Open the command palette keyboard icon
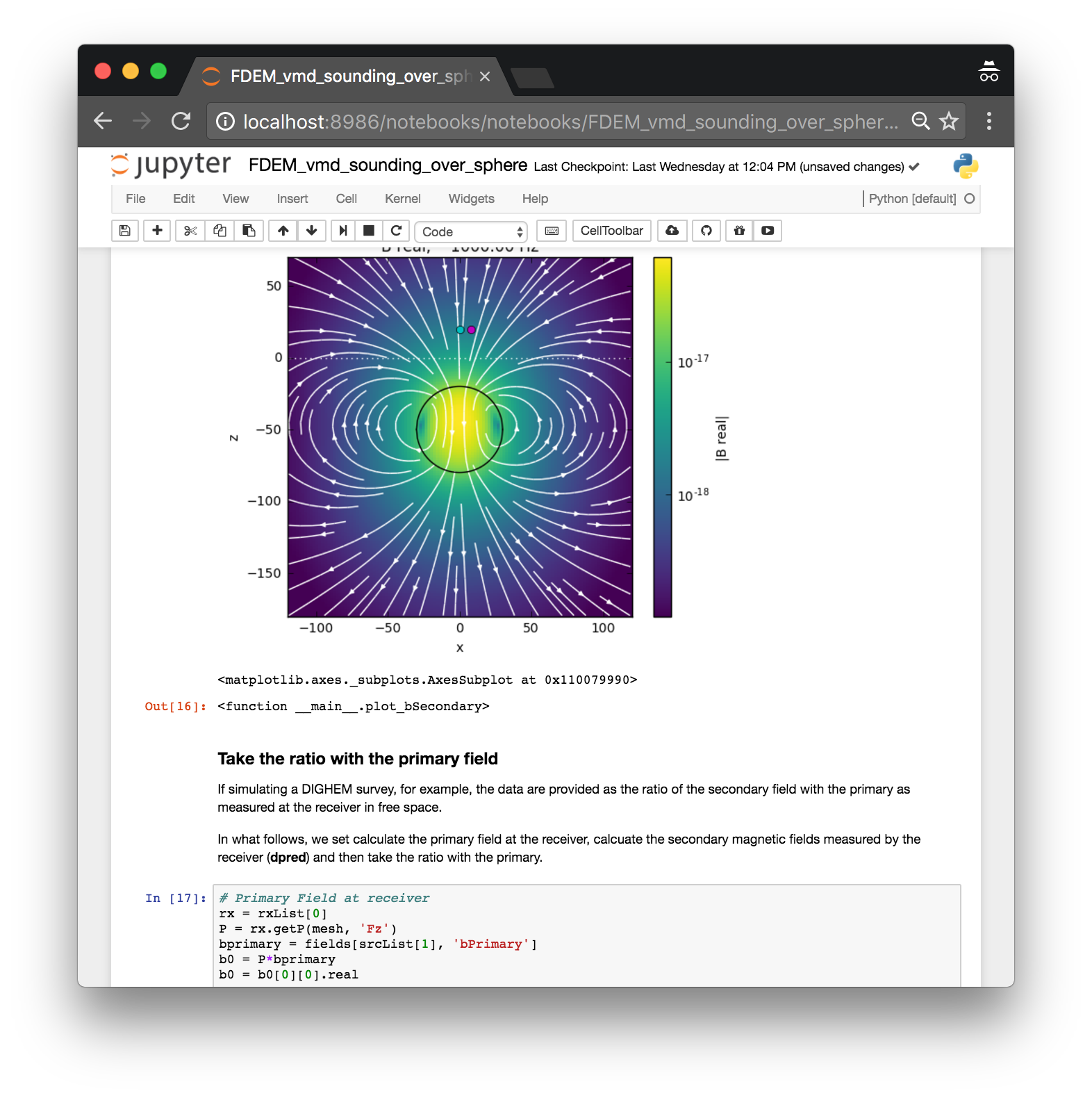1092x1098 pixels. pyautogui.click(x=552, y=231)
